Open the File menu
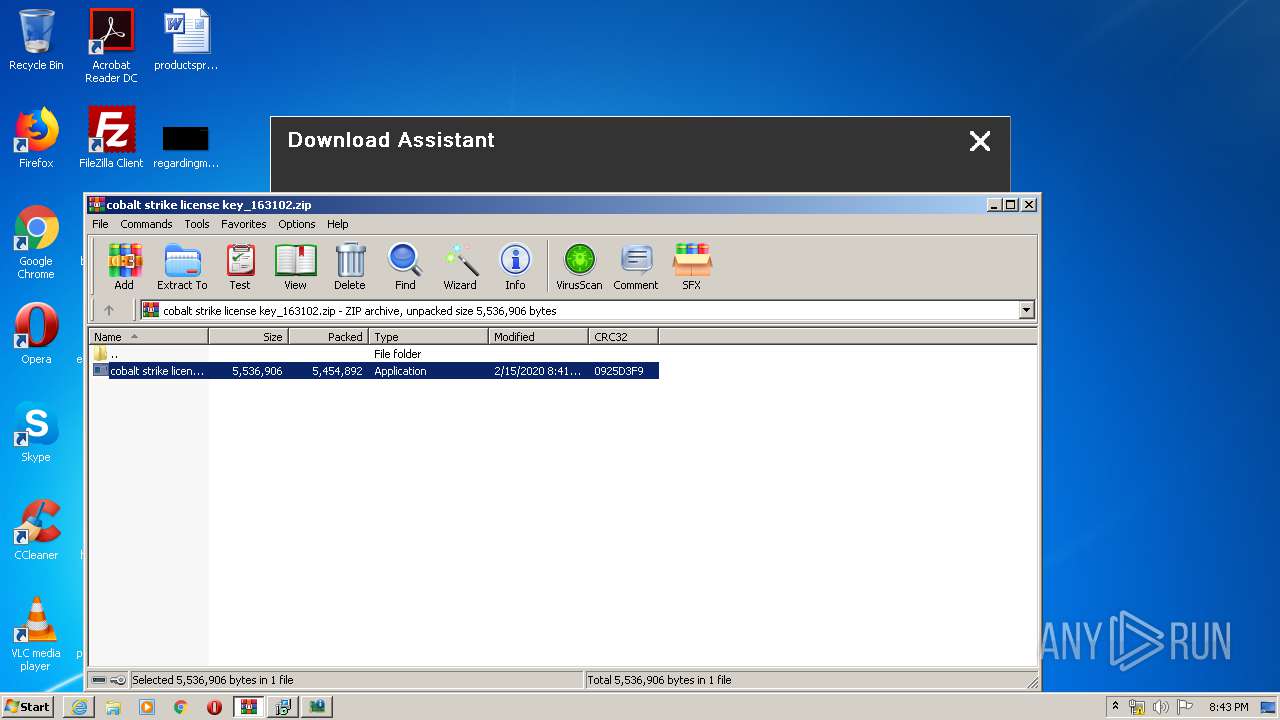 pyautogui.click(x=100, y=224)
